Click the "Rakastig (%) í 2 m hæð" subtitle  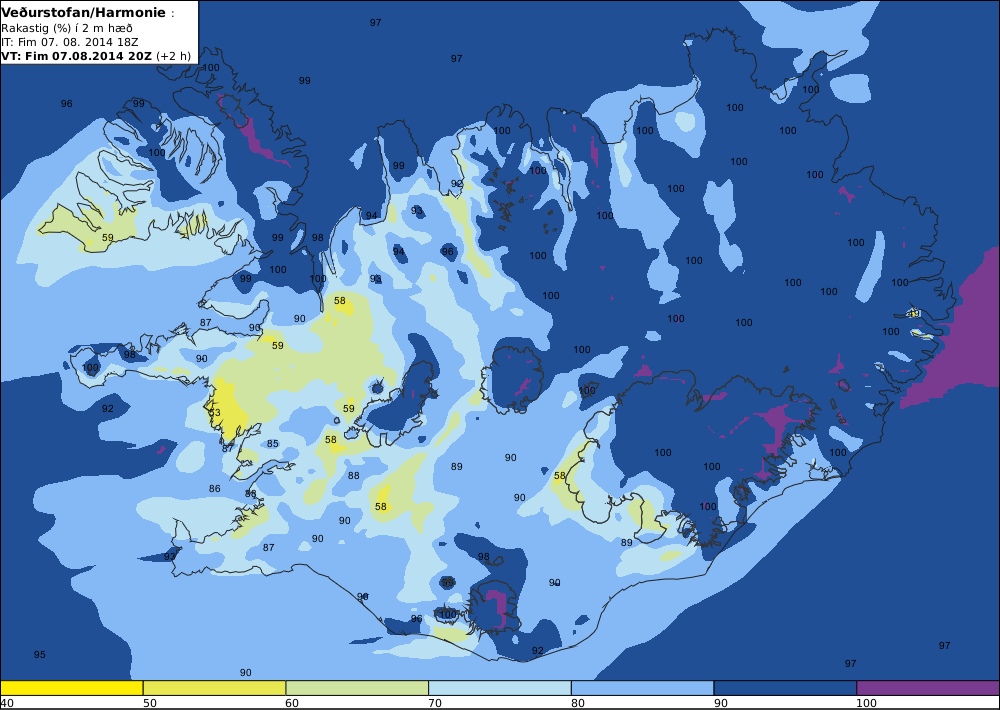pos(67,28)
